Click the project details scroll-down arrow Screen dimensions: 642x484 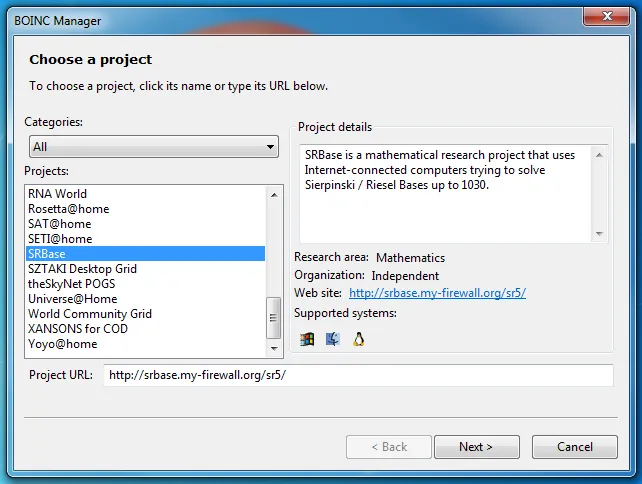click(x=599, y=233)
